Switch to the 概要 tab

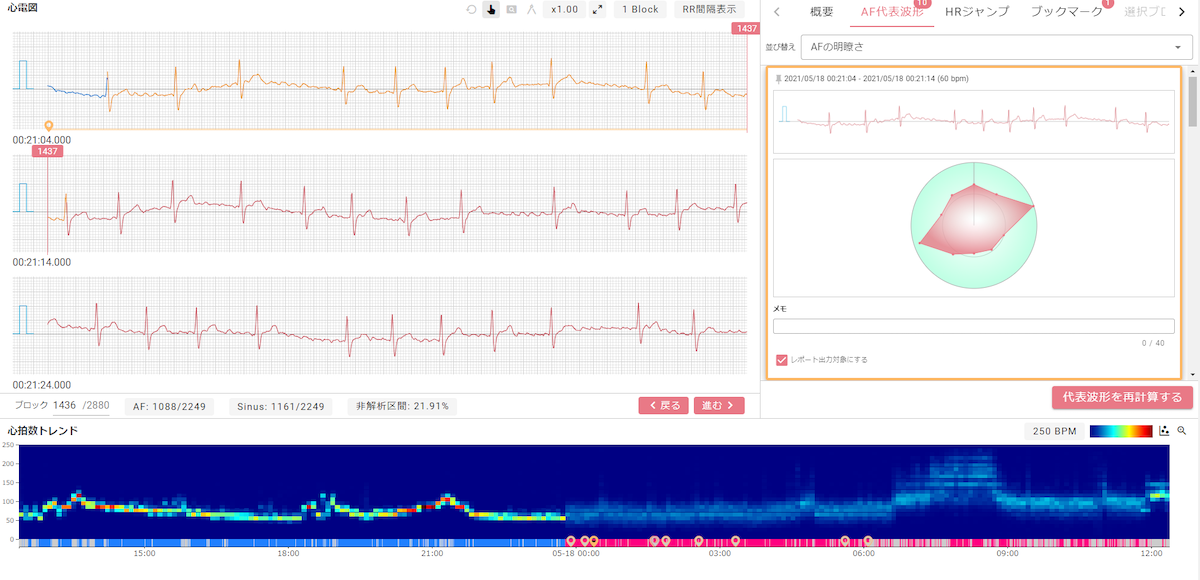pyautogui.click(x=821, y=12)
